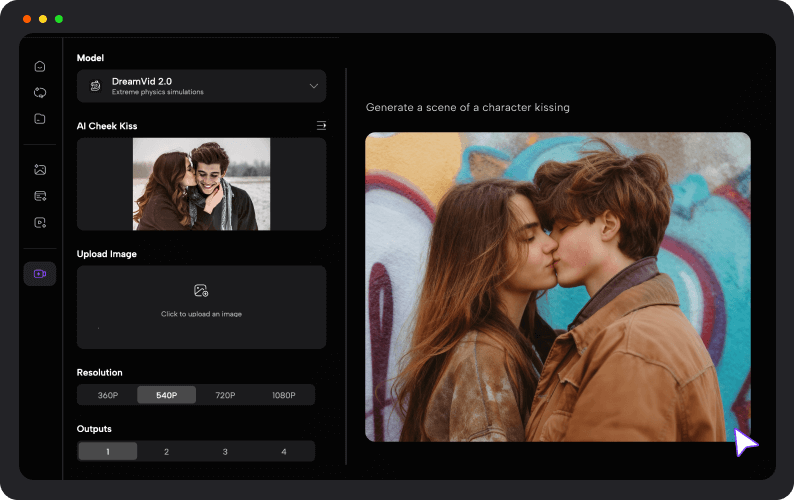The image size is (794, 500).
Task: Set outputs count to 4
Action: point(284,452)
